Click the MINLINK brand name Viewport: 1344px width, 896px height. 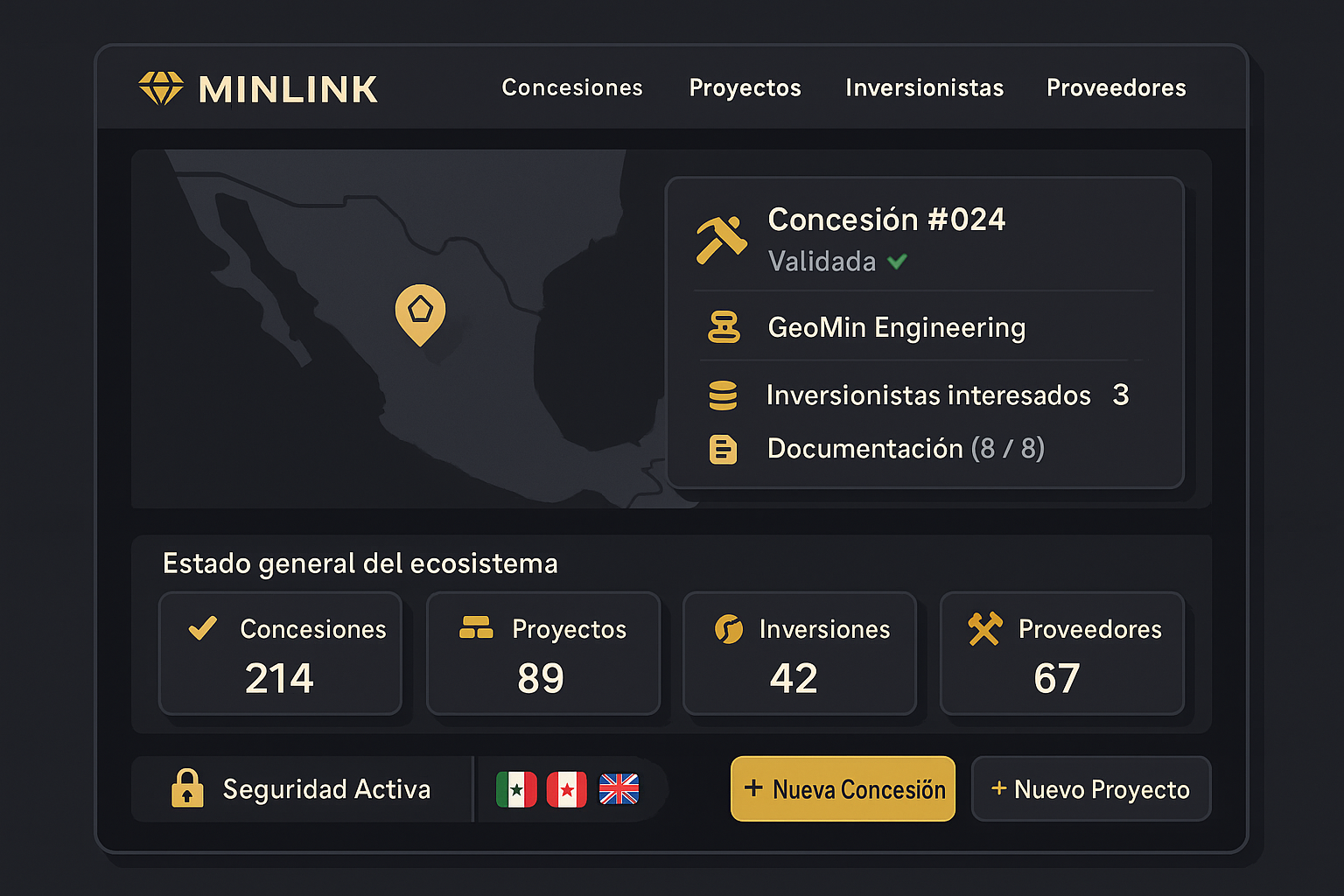coord(288,89)
